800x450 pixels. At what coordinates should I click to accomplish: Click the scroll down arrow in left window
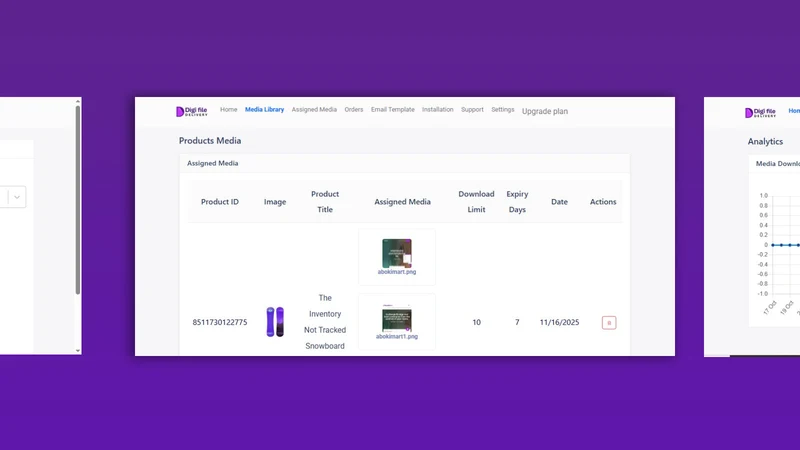point(78,351)
